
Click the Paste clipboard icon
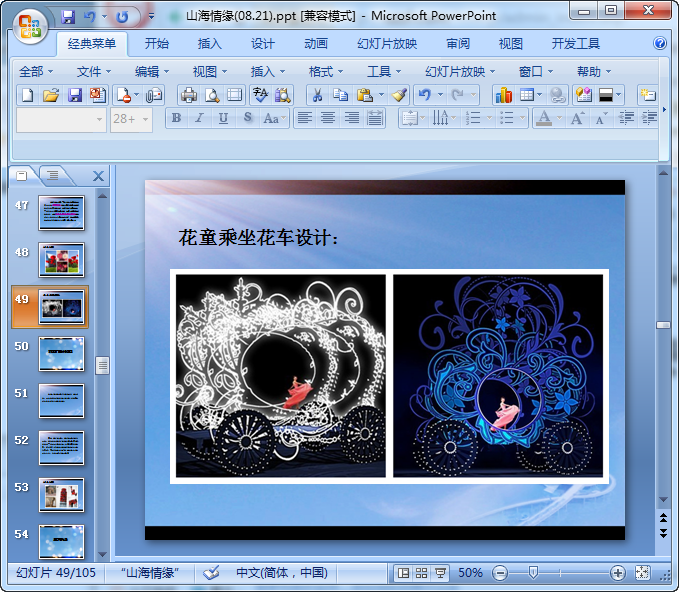[365, 95]
